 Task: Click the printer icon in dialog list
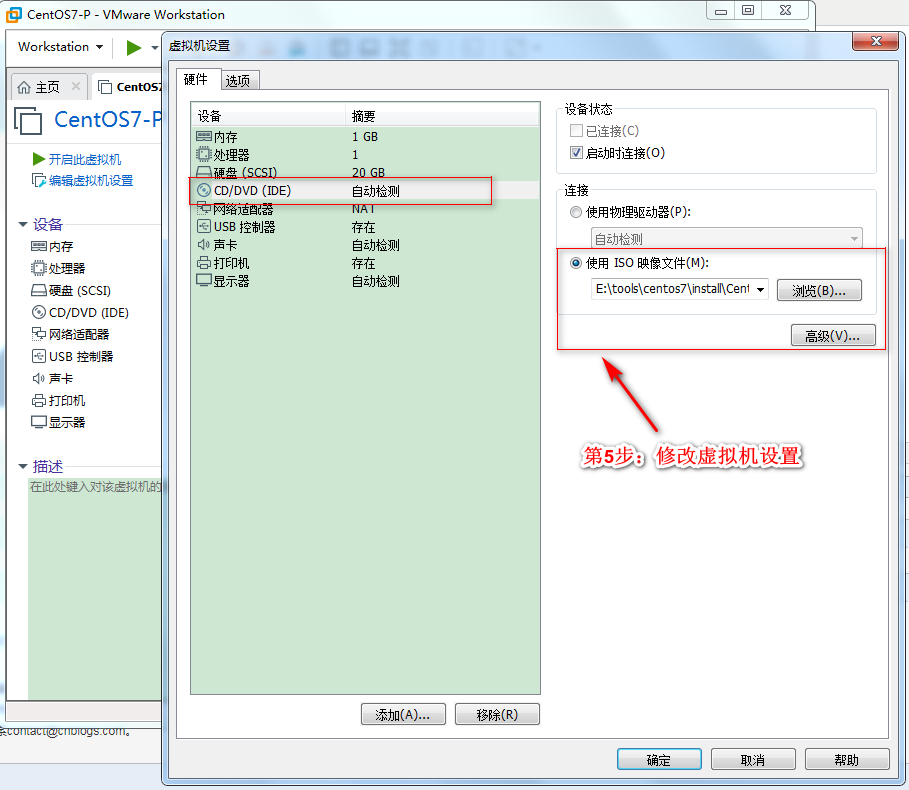click(x=203, y=263)
